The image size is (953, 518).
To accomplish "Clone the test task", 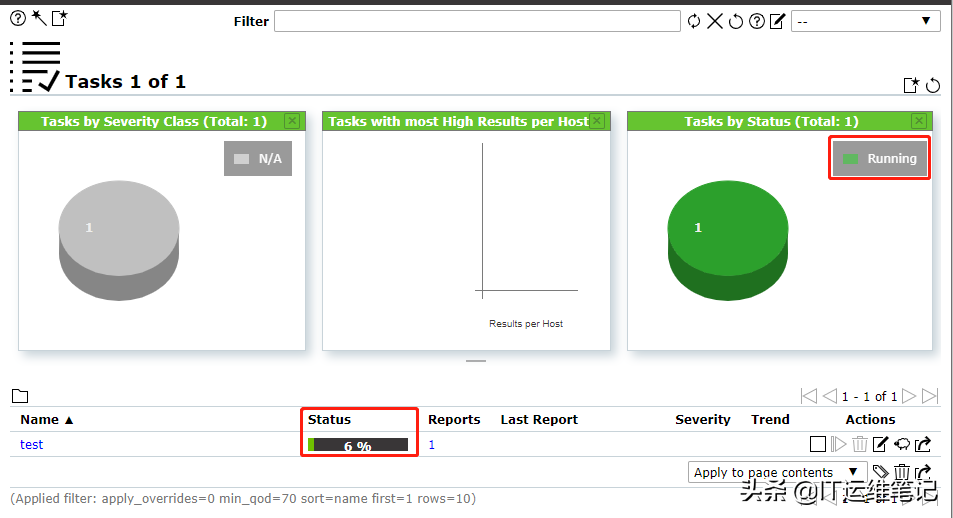I will click(901, 445).
